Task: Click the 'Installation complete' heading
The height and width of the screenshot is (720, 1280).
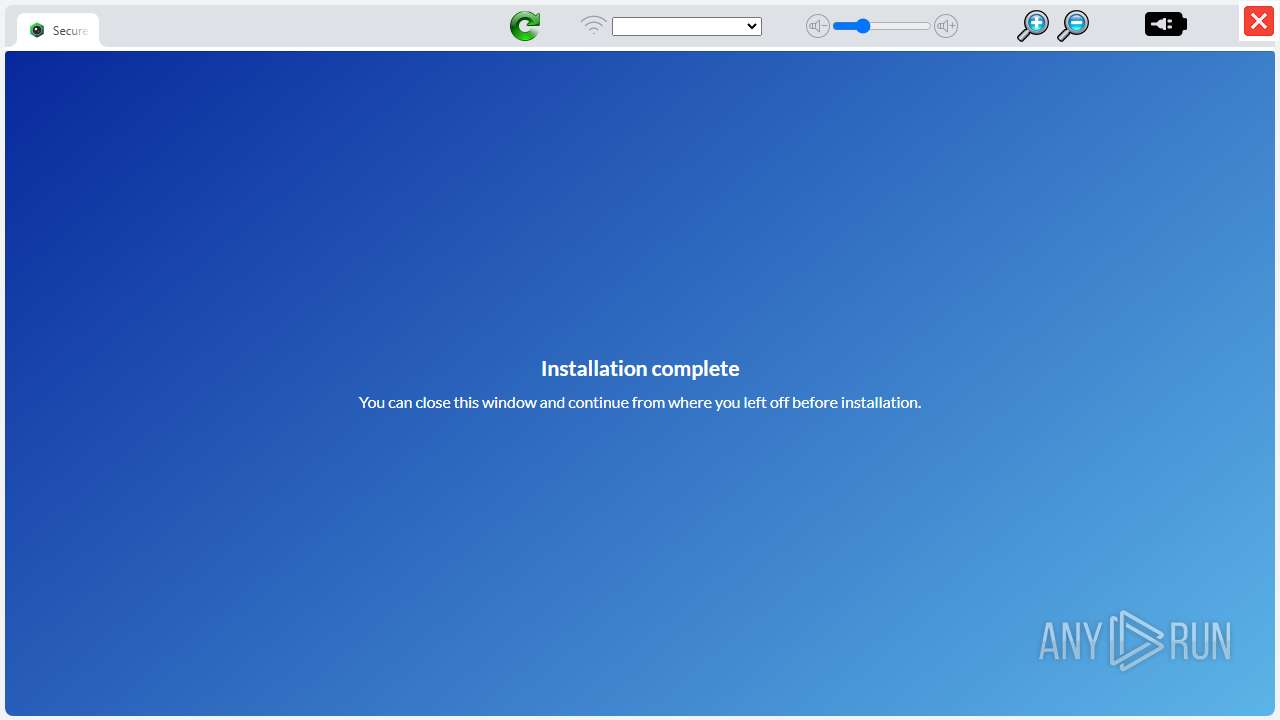Action: click(x=640, y=368)
